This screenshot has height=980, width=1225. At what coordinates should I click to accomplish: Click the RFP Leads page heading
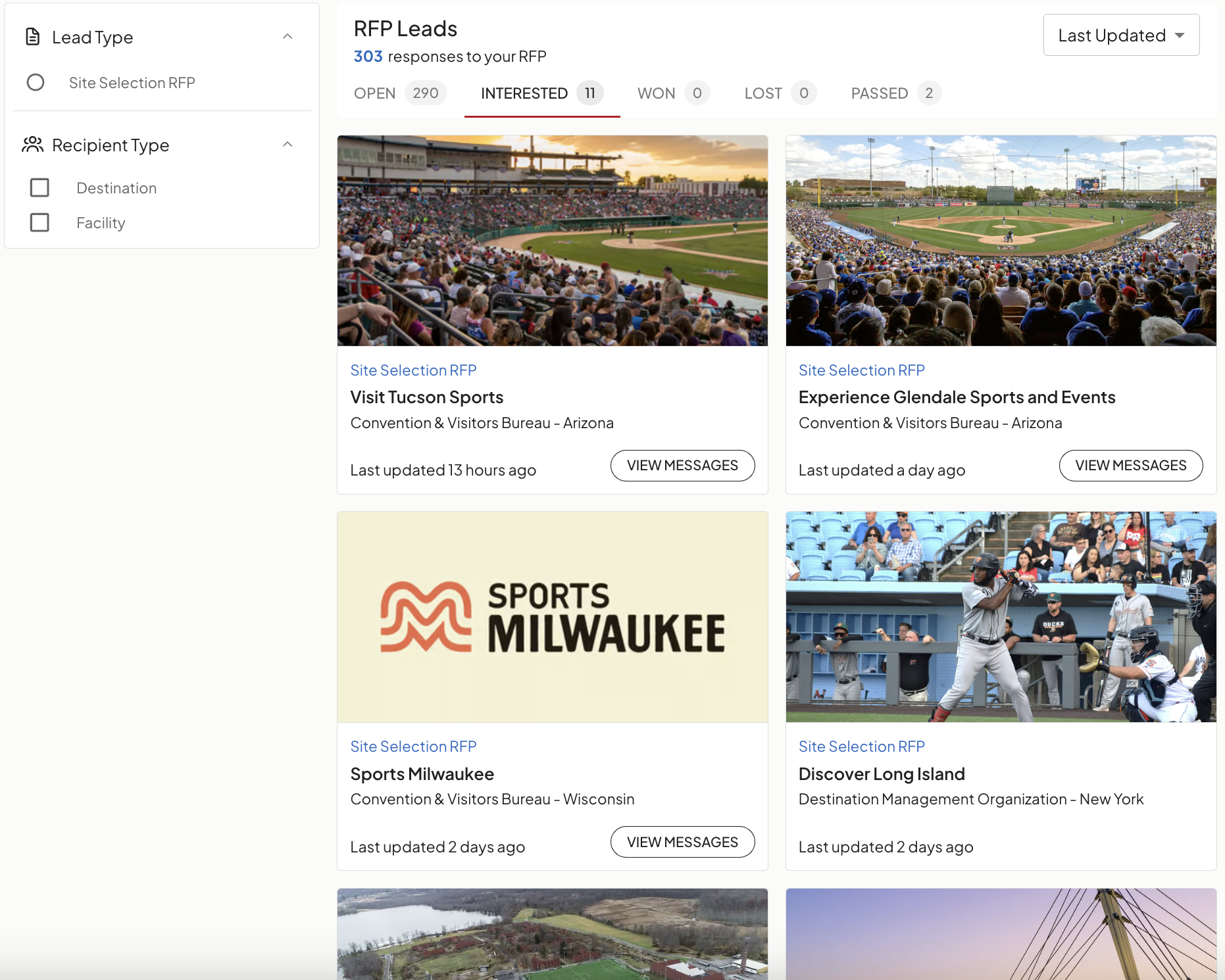point(405,29)
